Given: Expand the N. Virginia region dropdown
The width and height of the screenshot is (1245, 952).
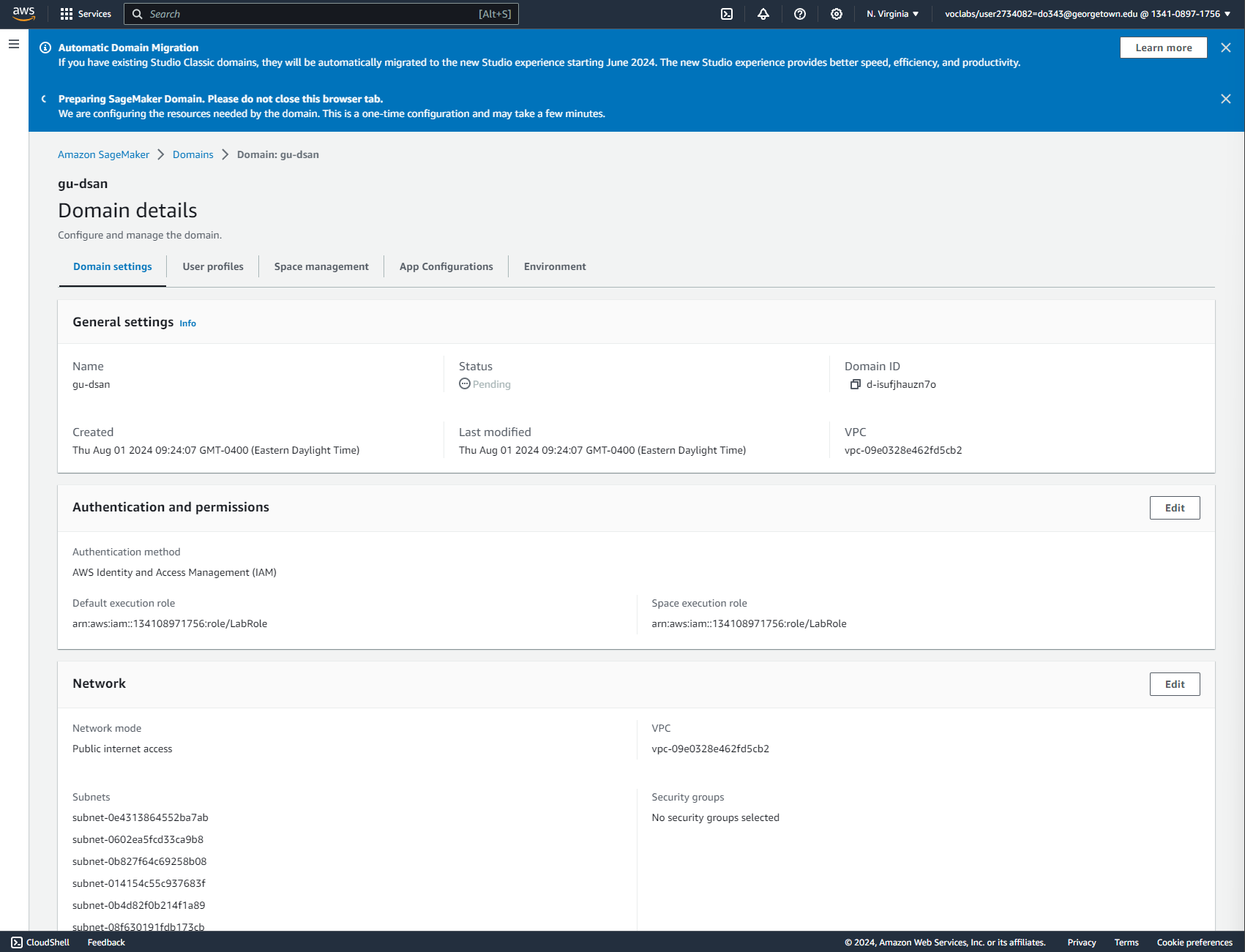Looking at the screenshot, I should tap(893, 14).
